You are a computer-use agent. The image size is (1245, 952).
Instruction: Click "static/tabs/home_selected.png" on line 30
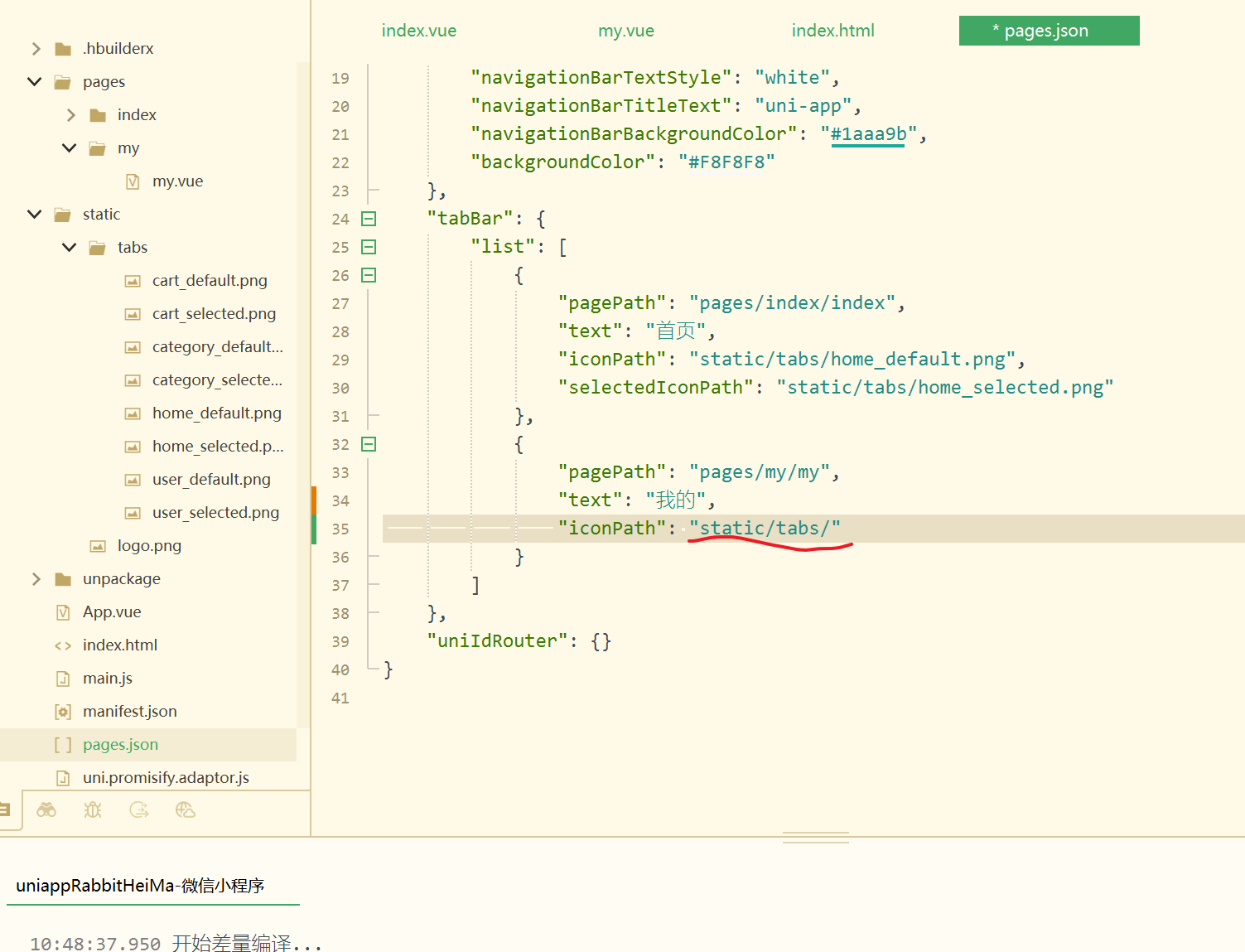tap(945, 388)
